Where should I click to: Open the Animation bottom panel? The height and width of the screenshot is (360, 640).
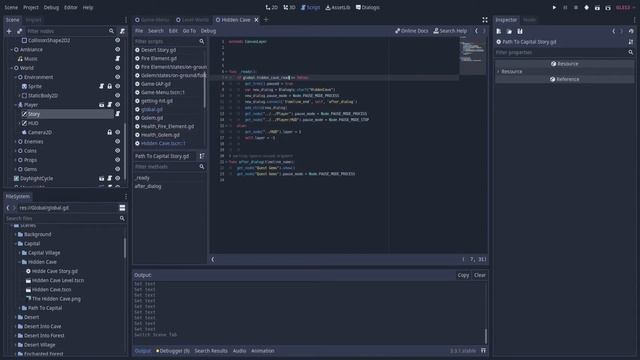263,351
